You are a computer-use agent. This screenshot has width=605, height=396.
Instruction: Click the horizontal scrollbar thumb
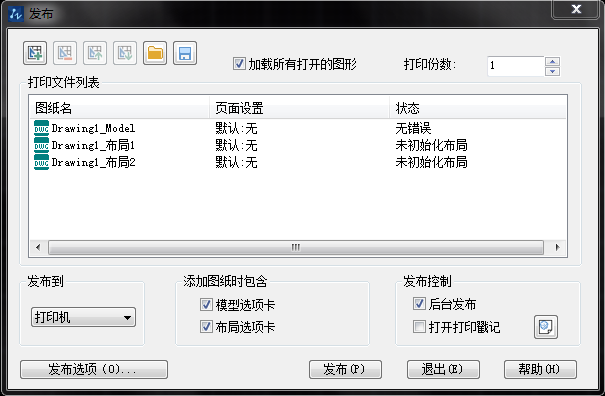[x=296, y=247]
